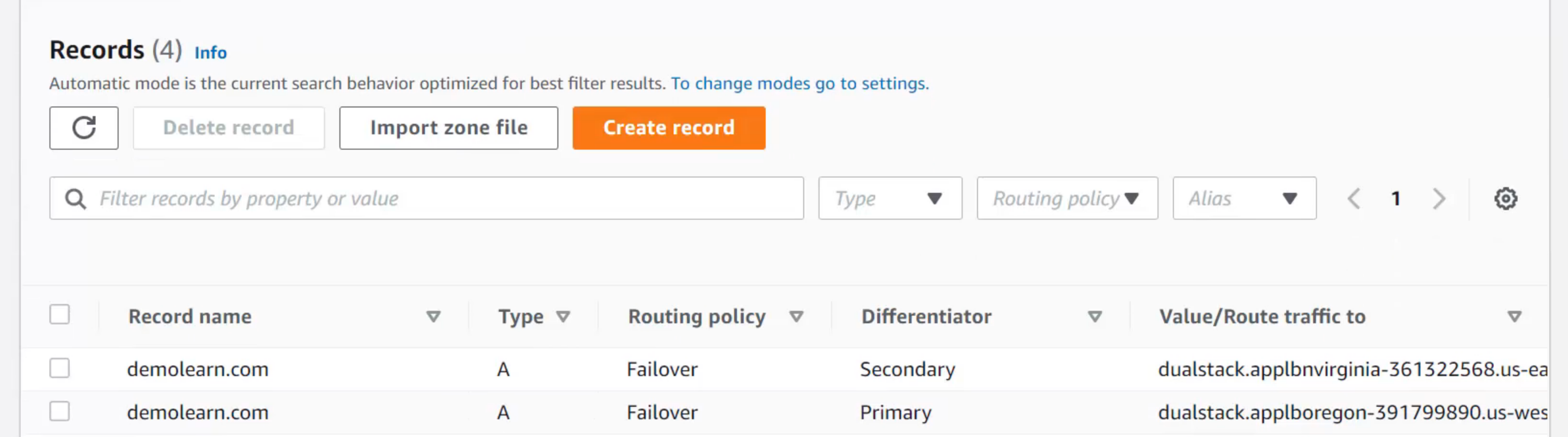This screenshot has width=1568, height=437.
Task: Go to the next page of records
Action: click(x=1439, y=198)
